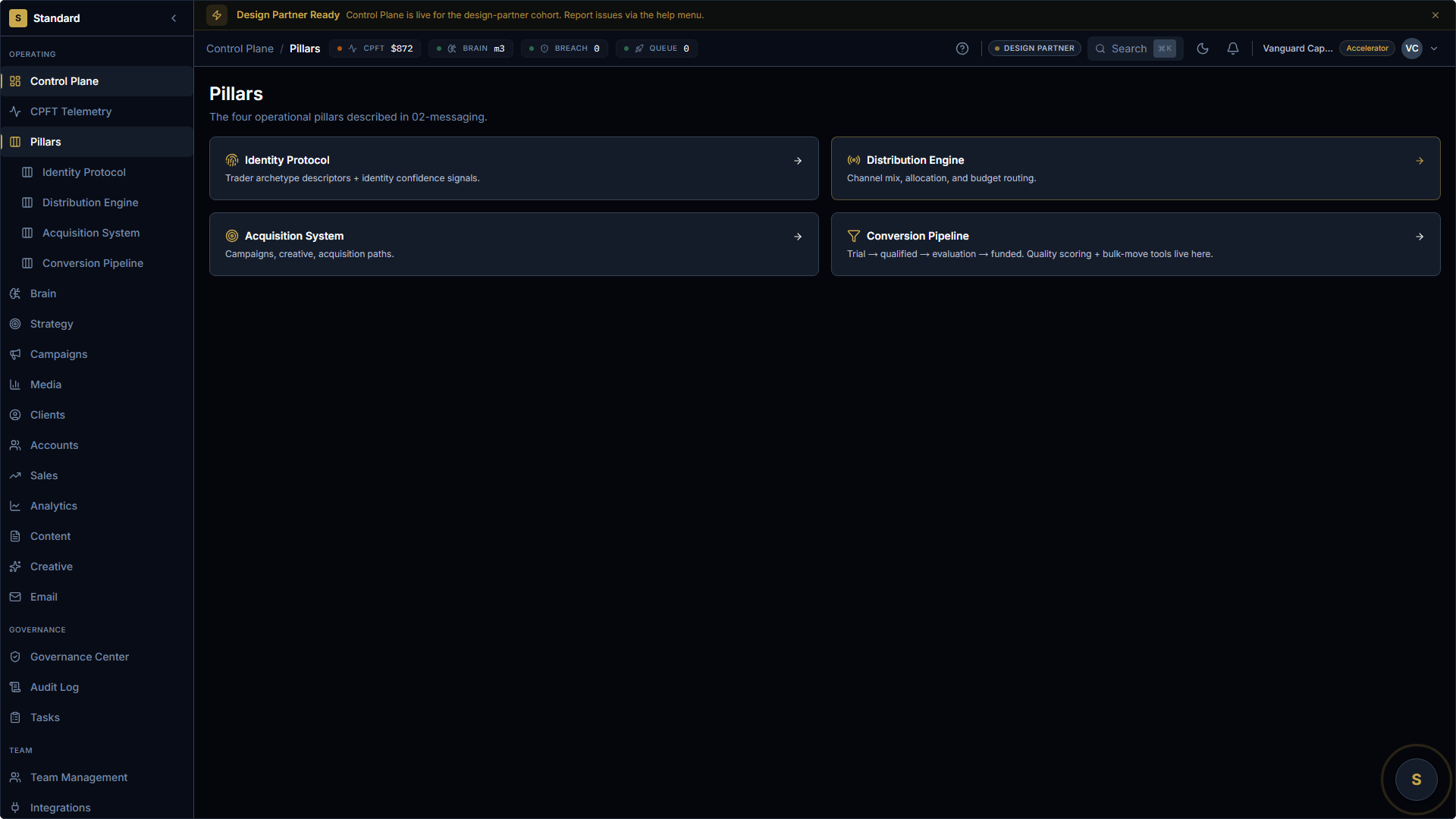The height and width of the screenshot is (819, 1456).
Task: Click the Email envelope icon
Action: tap(15, 597)
